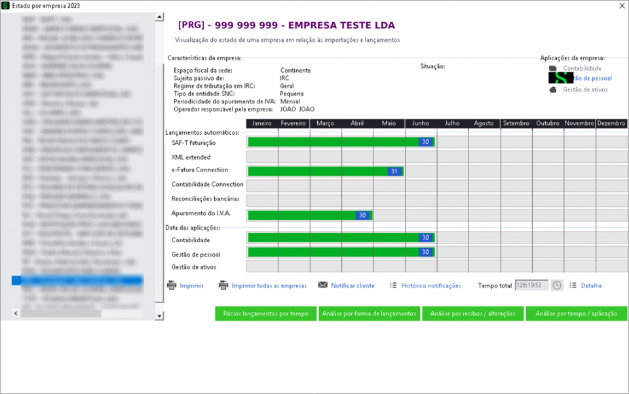Click the printer icon for Imprimir todas as empresas
629x394 pixels.
coord(223,285)
